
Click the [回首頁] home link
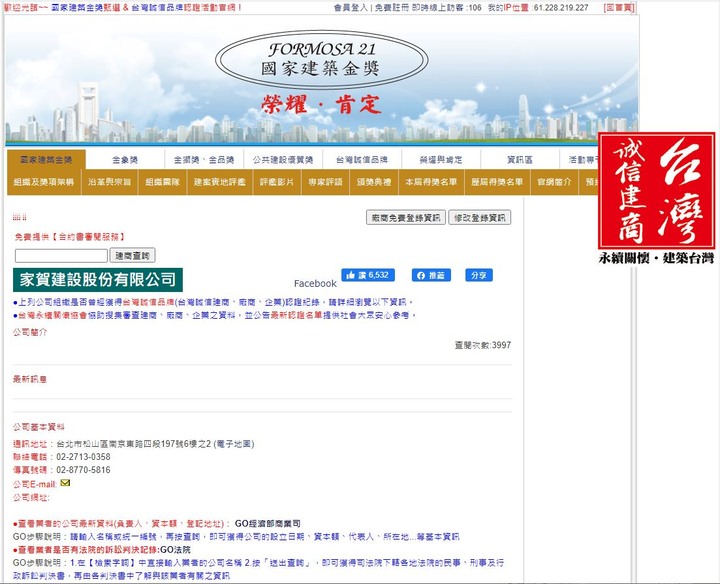point(619,7)
